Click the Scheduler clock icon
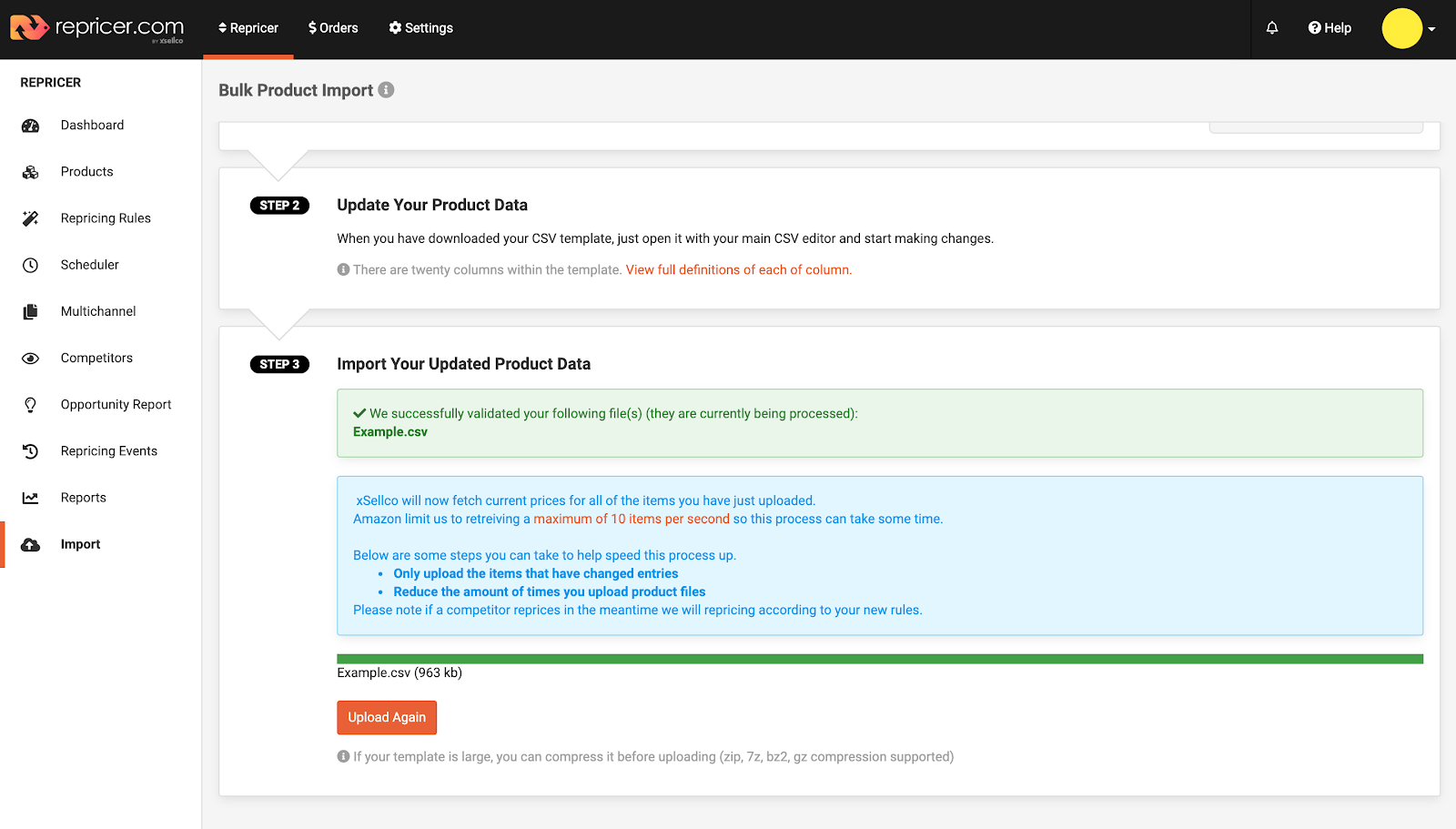This screenshot has height=829, width=1456. tap(31, 265)
